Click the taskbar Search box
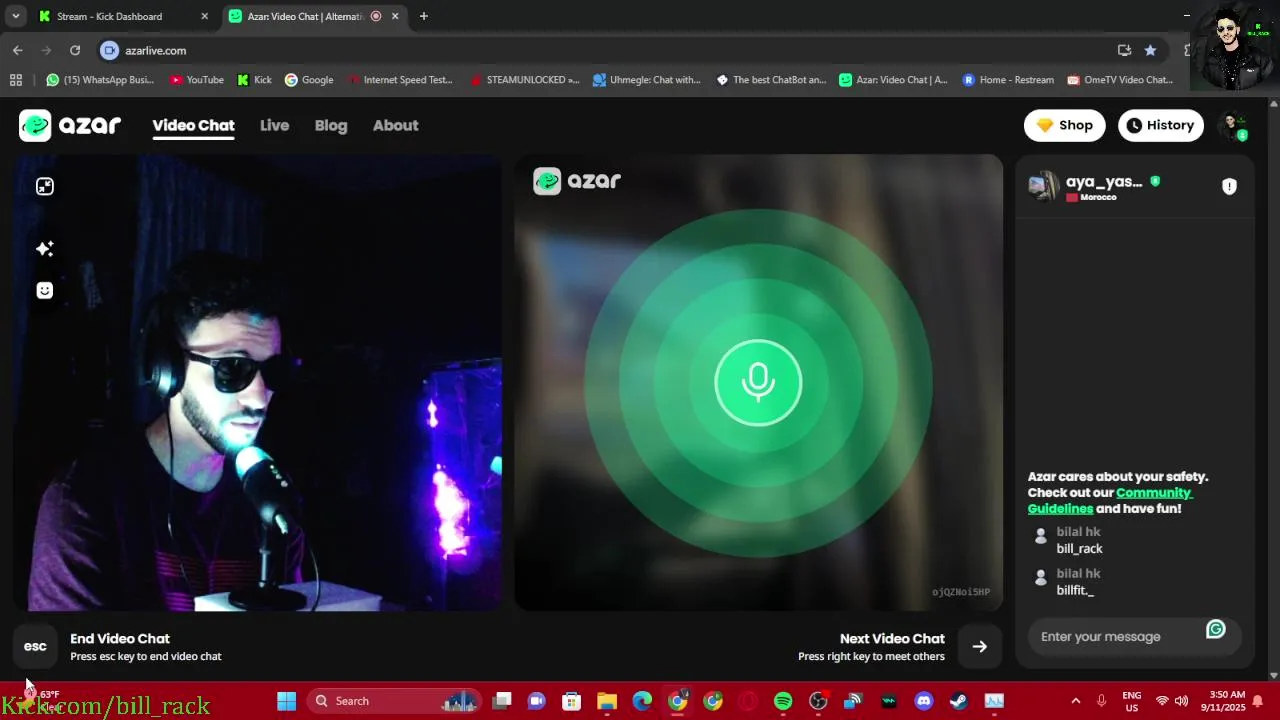The width and height of the screenshot is (1280, 720). [394, 701]
